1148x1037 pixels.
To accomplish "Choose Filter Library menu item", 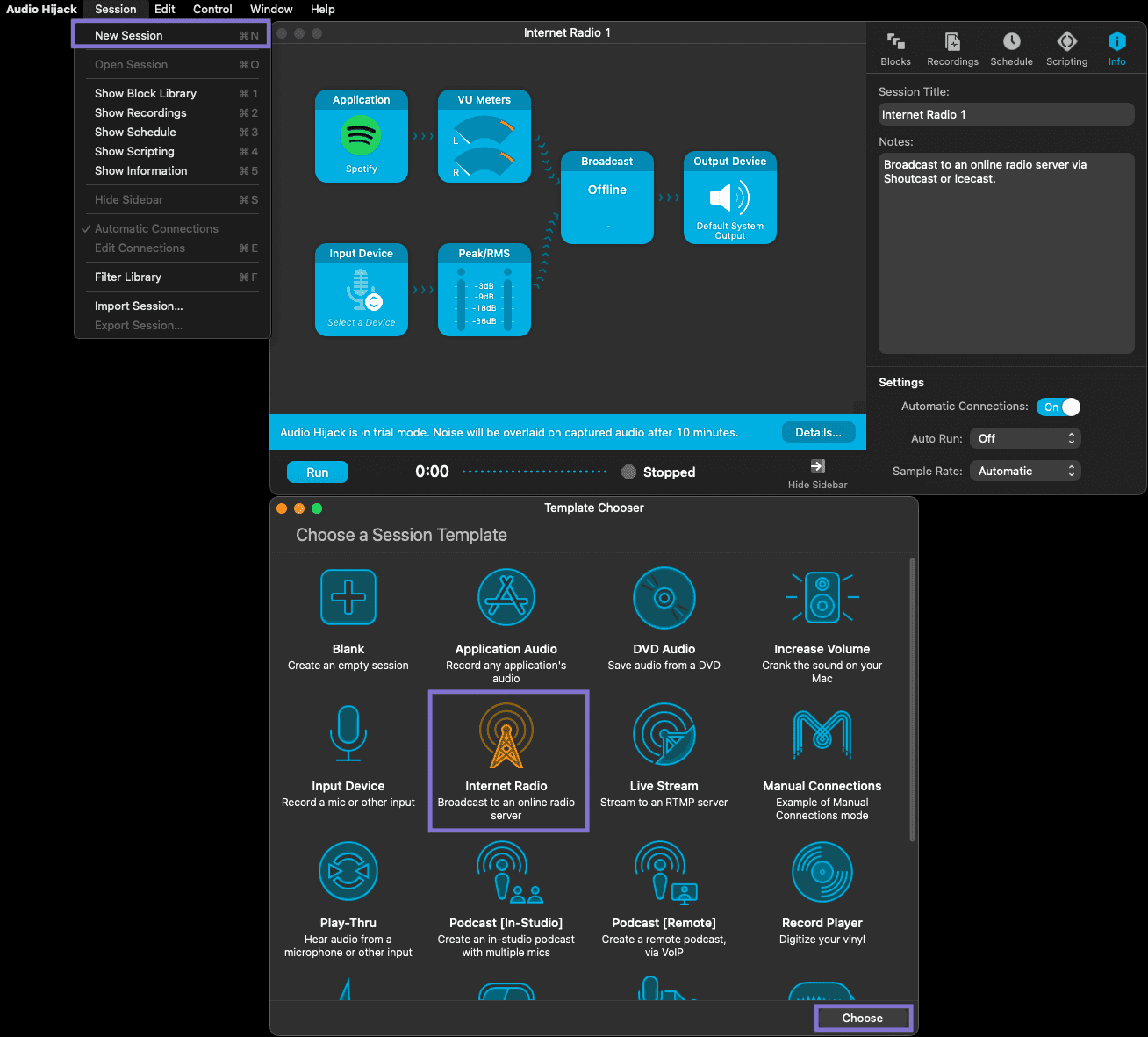I will pyautogui.click(x=172, y=277).
